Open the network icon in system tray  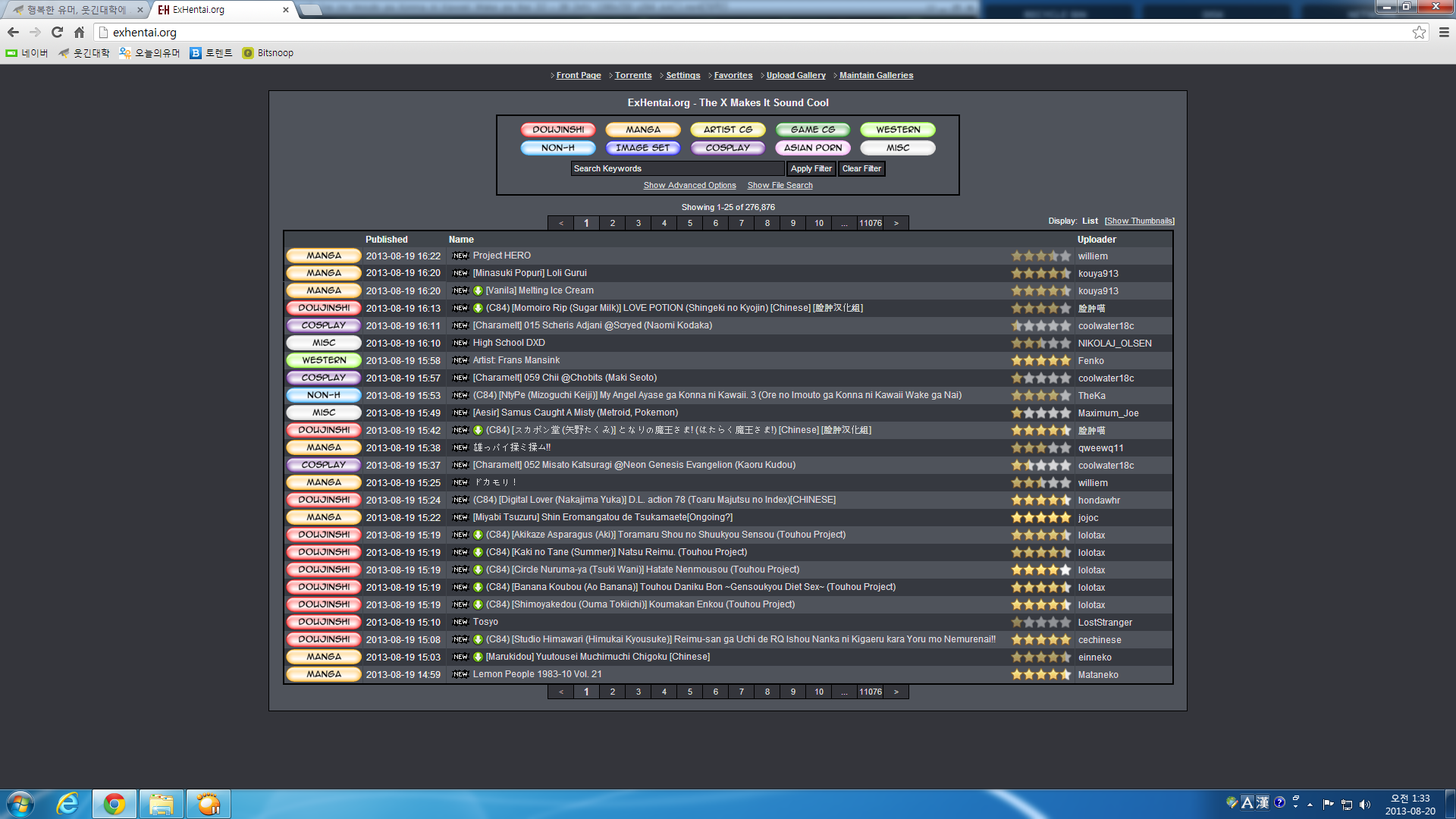[1347, 805]
